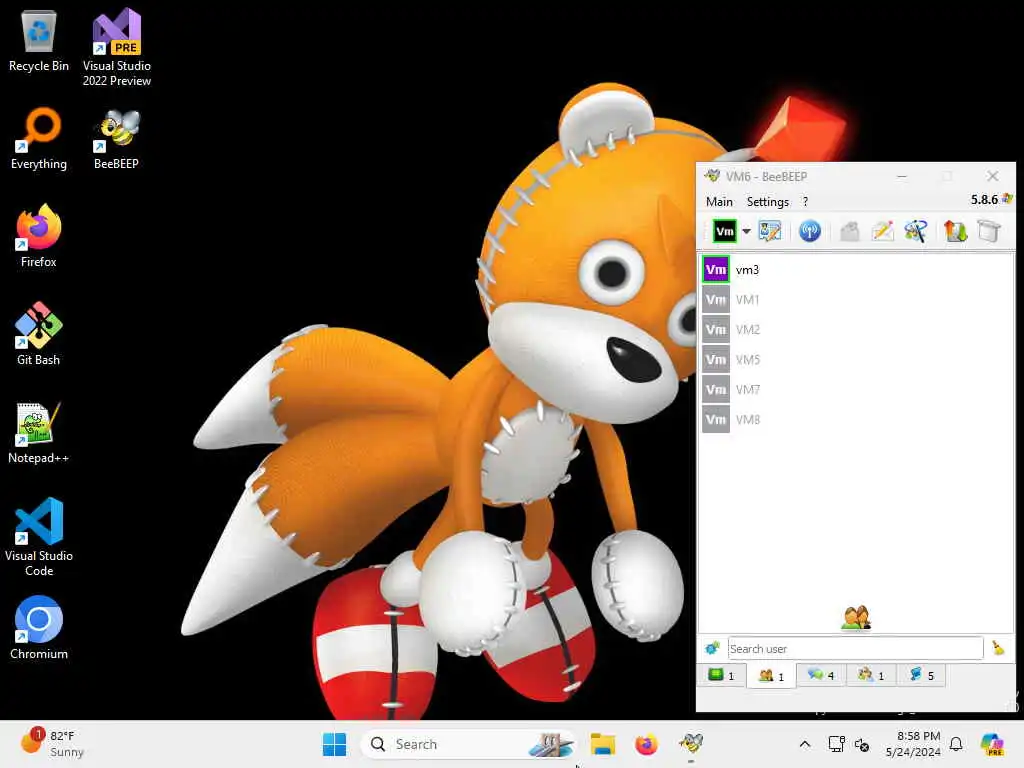The height and width of the screenshot is (768, 1024).
Task: Open the Windows Start menu
Action: tap(334, 744)
